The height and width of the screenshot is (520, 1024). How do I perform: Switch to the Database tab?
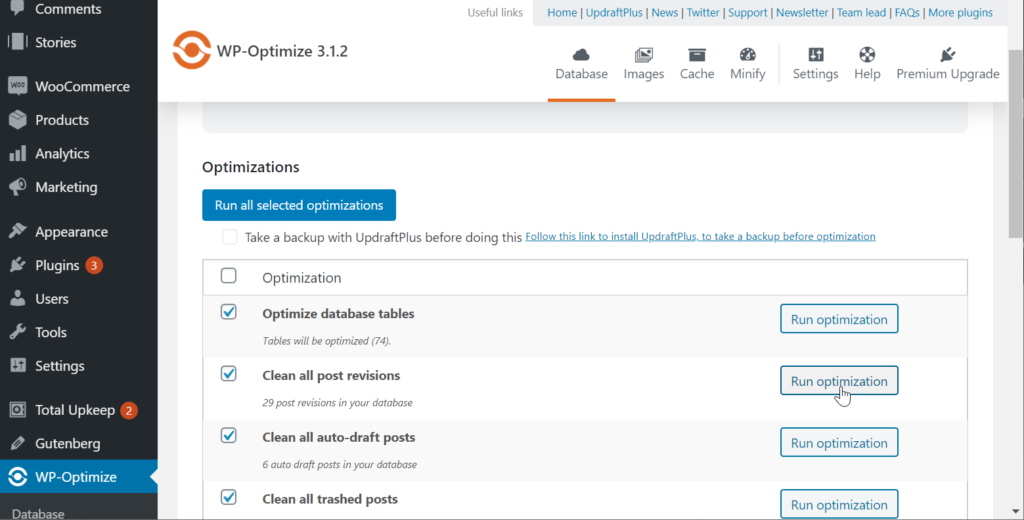pos(581,63)
